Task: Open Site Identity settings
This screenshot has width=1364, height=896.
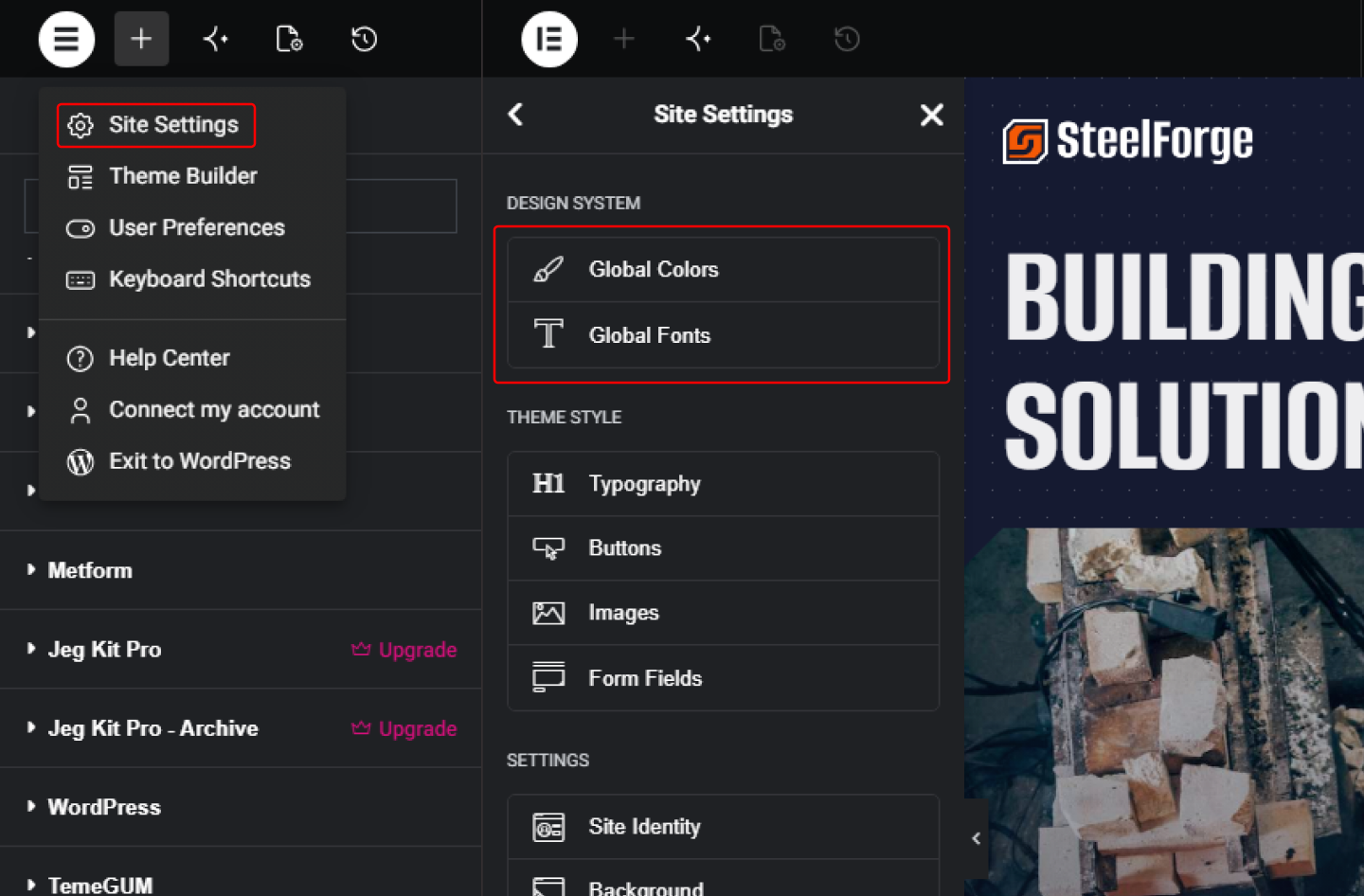Action: [x=723, y=827]
